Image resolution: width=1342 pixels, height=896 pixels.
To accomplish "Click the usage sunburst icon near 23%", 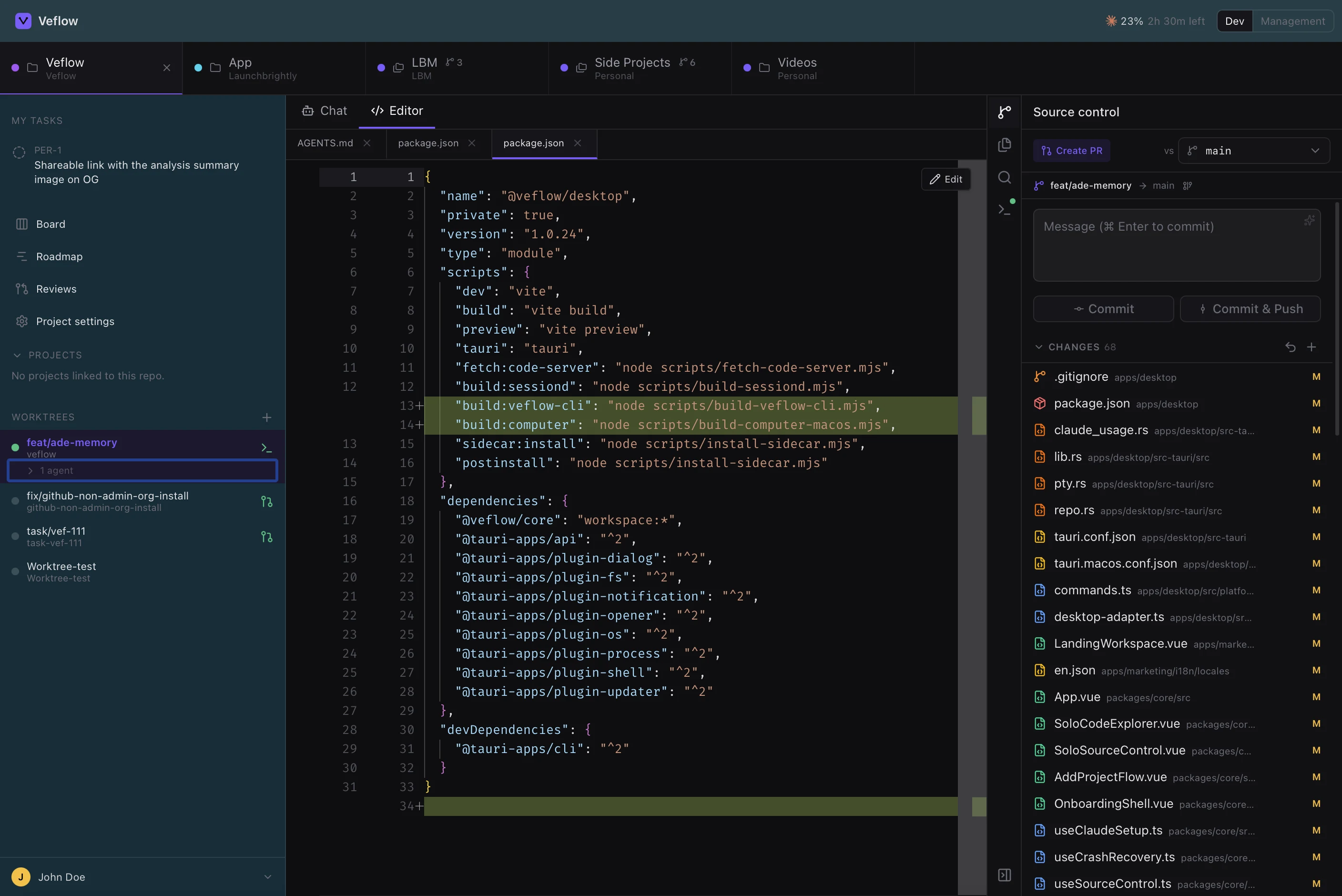I will 1110,21.
